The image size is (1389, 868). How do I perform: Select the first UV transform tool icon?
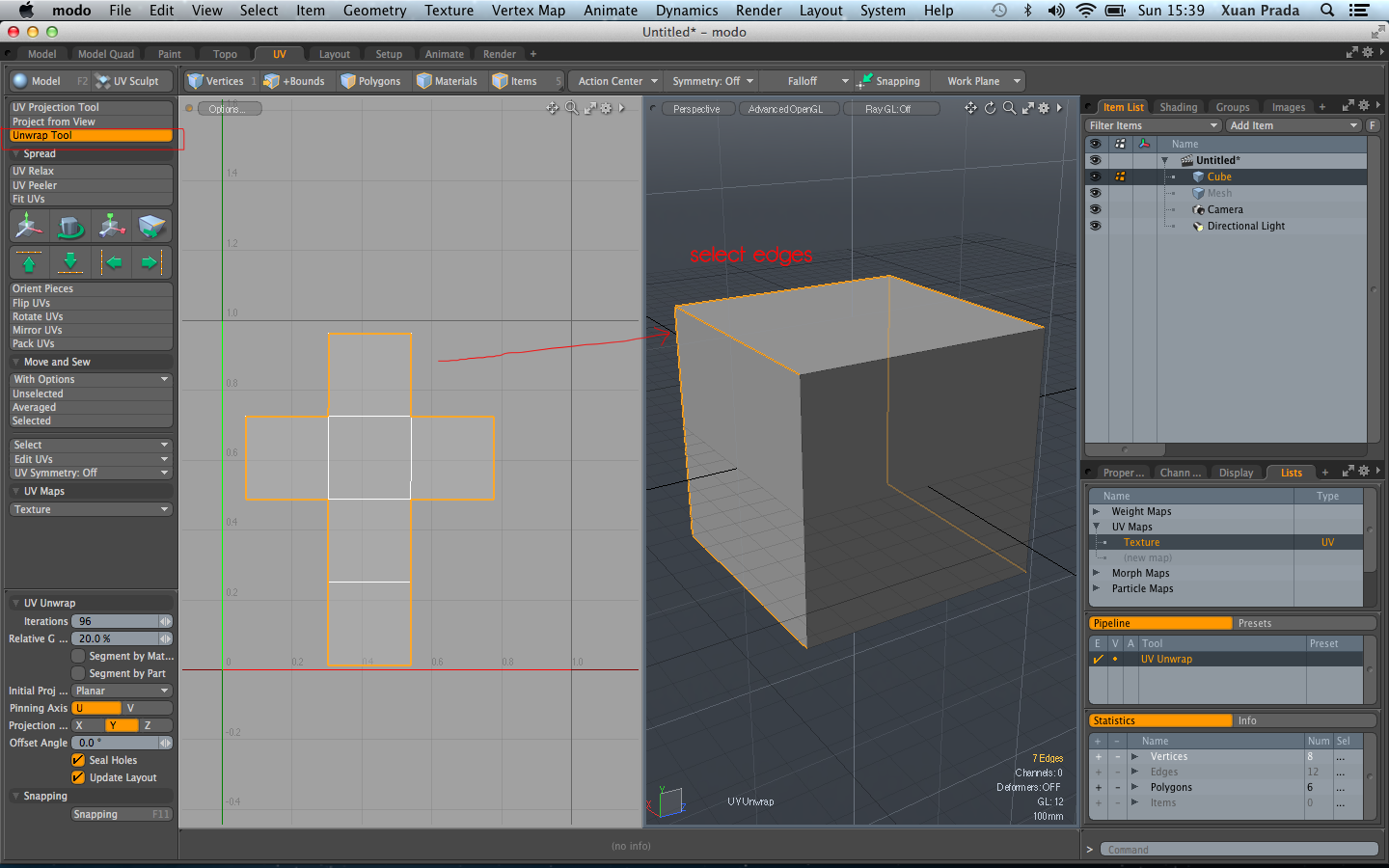pyautogui.click(x=29, y=227)
